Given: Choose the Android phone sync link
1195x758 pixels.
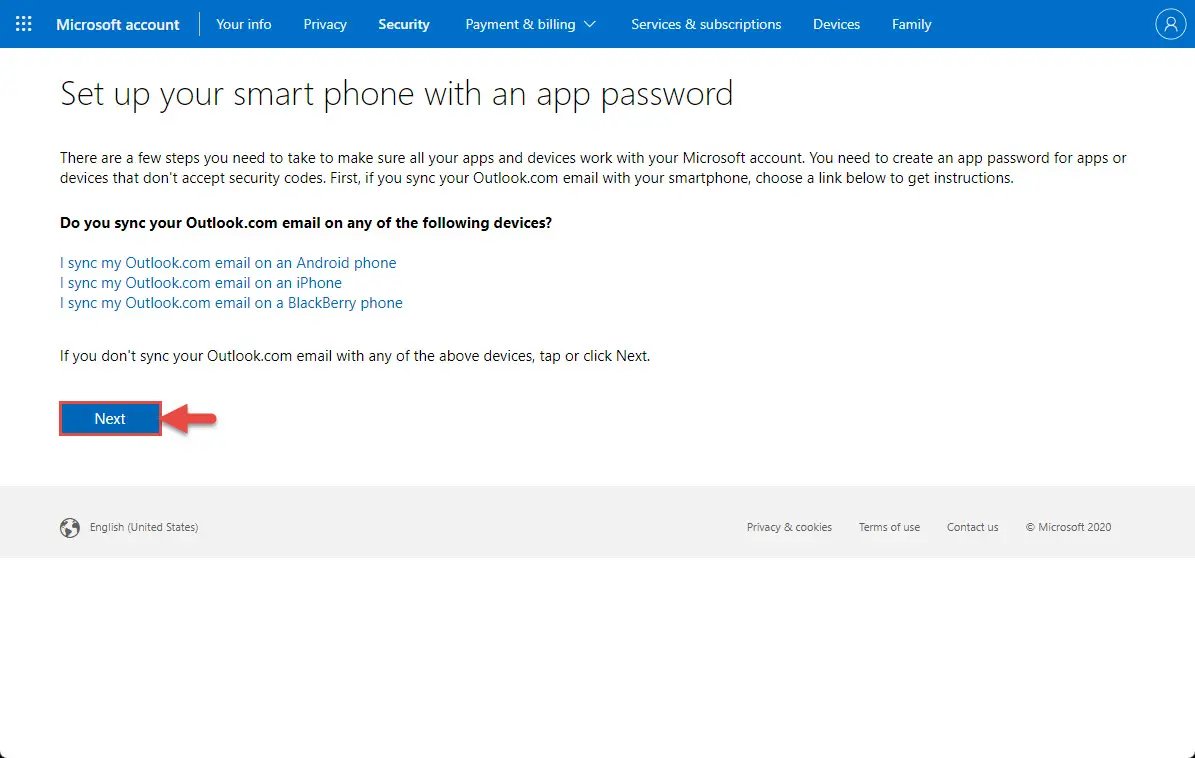Looking at the screenshot, I should 228,263.
